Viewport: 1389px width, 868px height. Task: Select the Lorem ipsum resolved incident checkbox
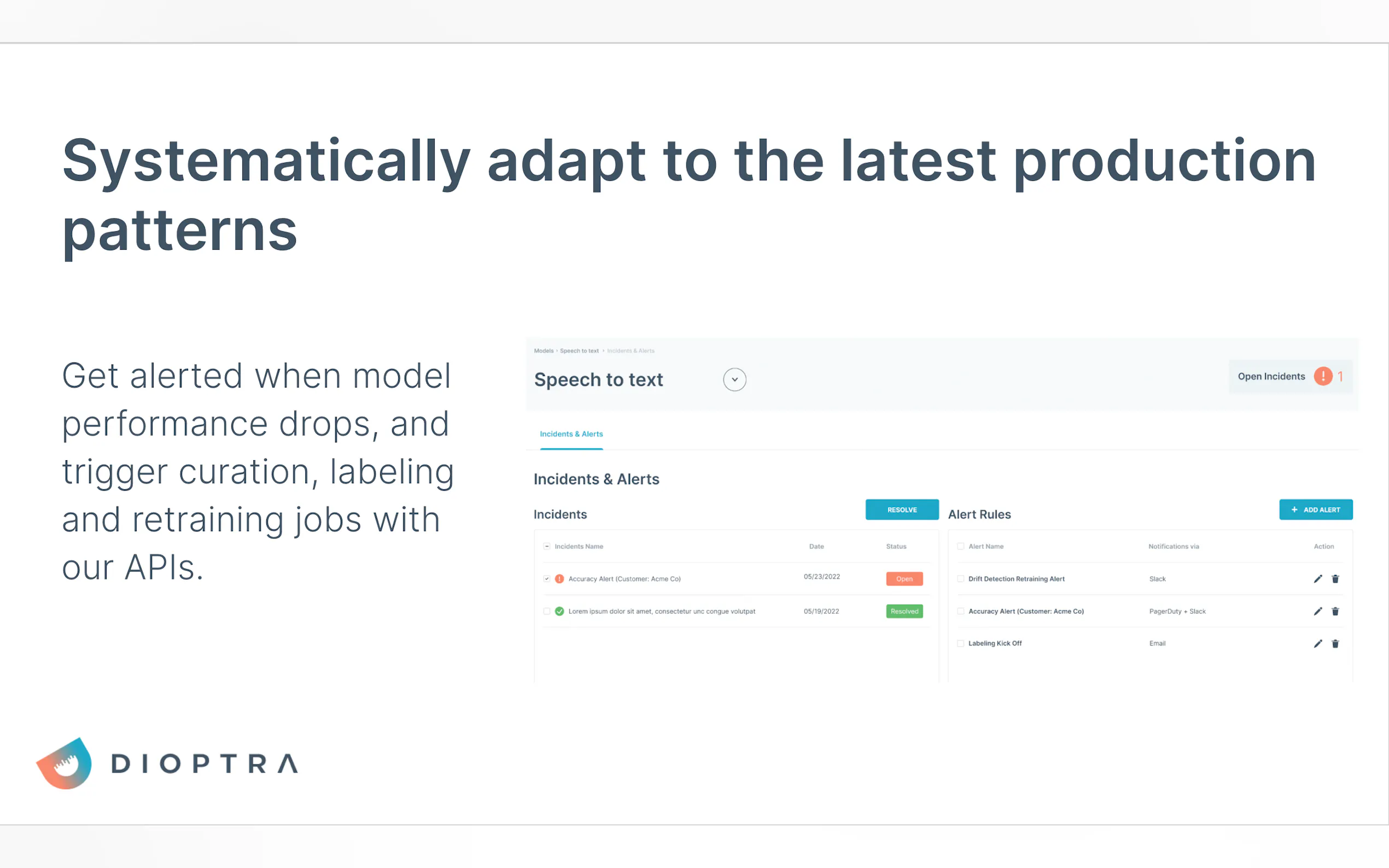tap(547, 612)
